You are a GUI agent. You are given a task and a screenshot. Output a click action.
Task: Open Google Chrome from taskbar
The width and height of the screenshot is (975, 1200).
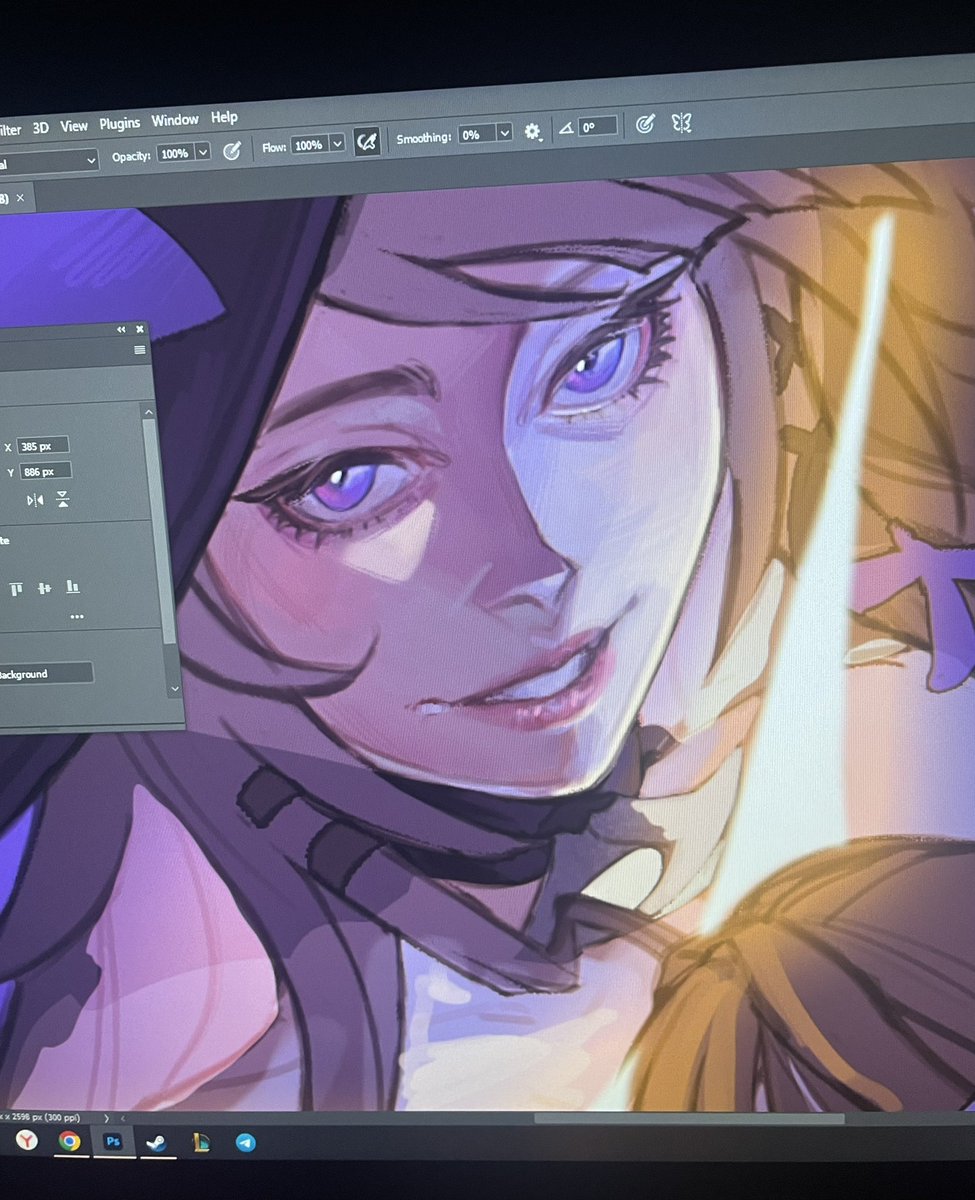point(69,1141)
